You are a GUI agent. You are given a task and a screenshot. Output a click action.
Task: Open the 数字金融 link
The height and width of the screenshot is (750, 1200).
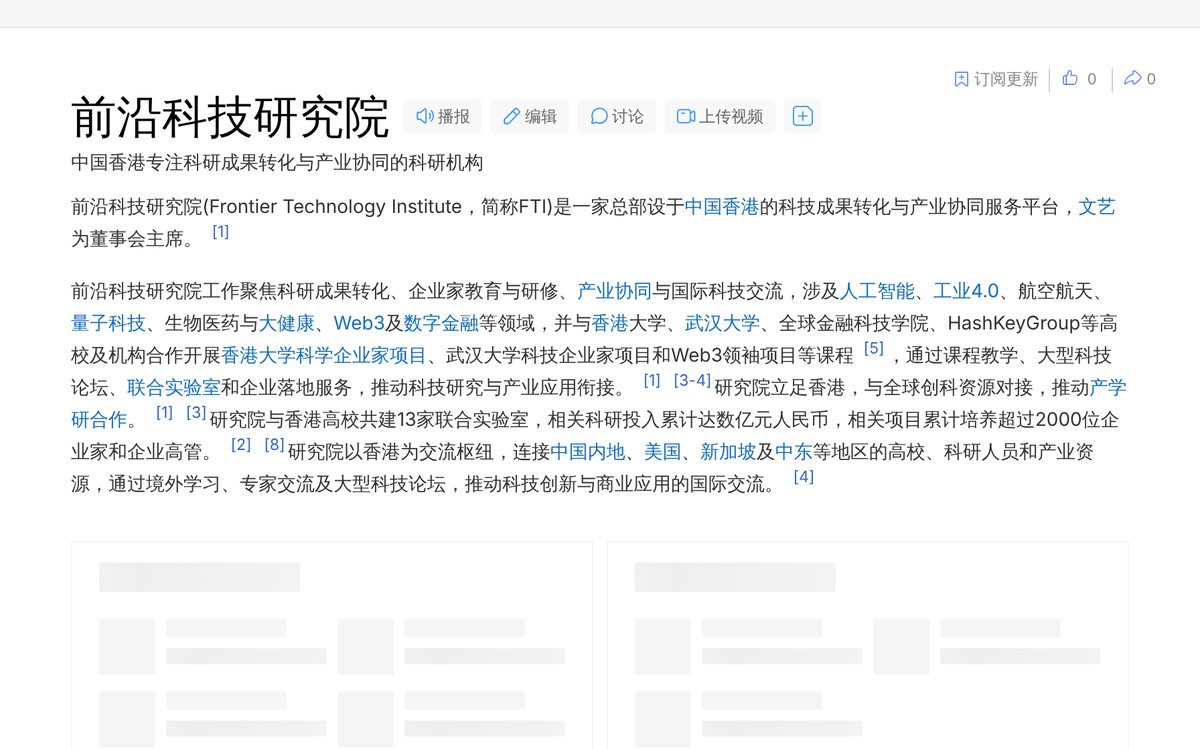441,323
